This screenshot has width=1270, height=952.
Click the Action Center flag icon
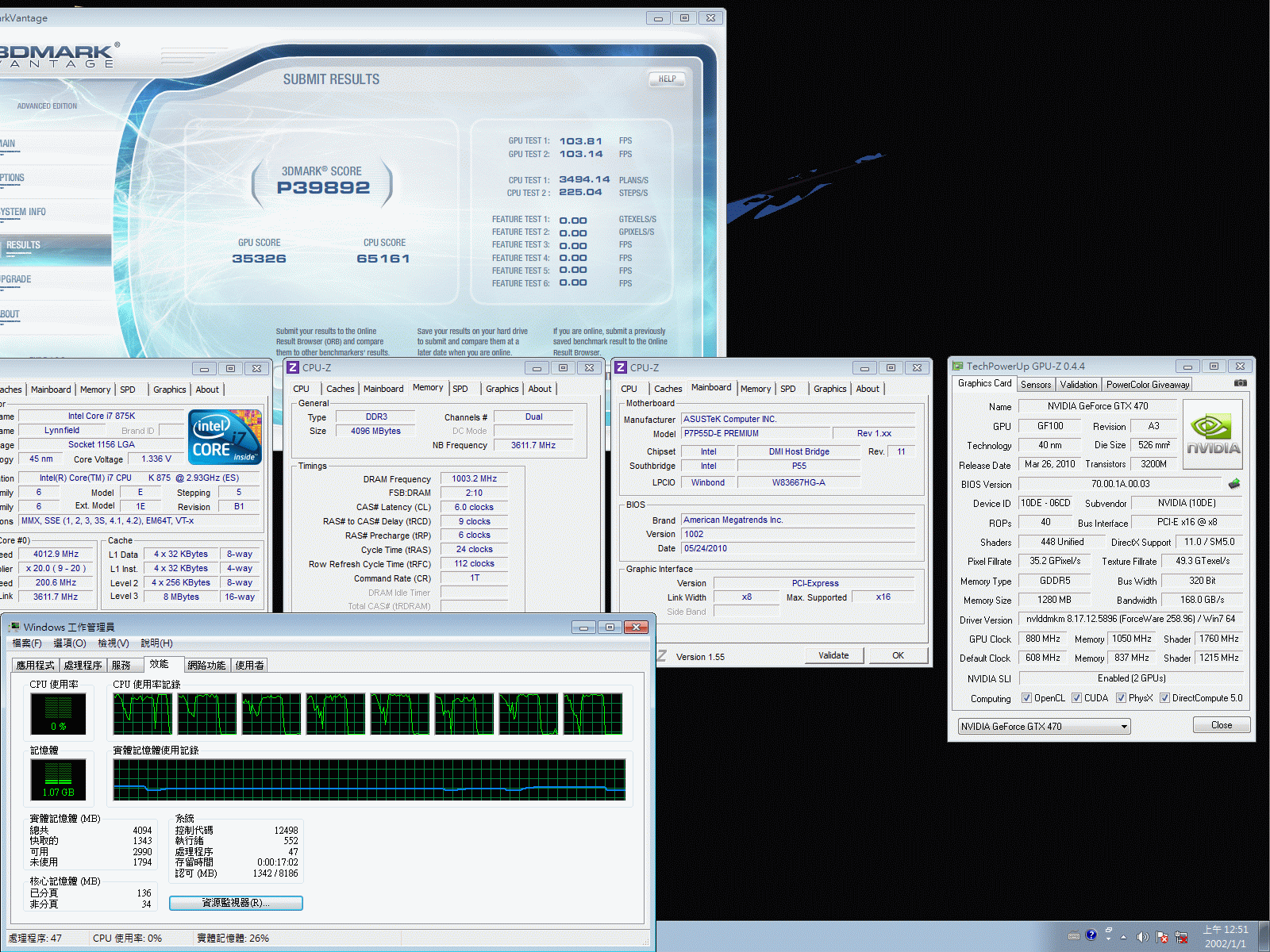point(1161,937)
